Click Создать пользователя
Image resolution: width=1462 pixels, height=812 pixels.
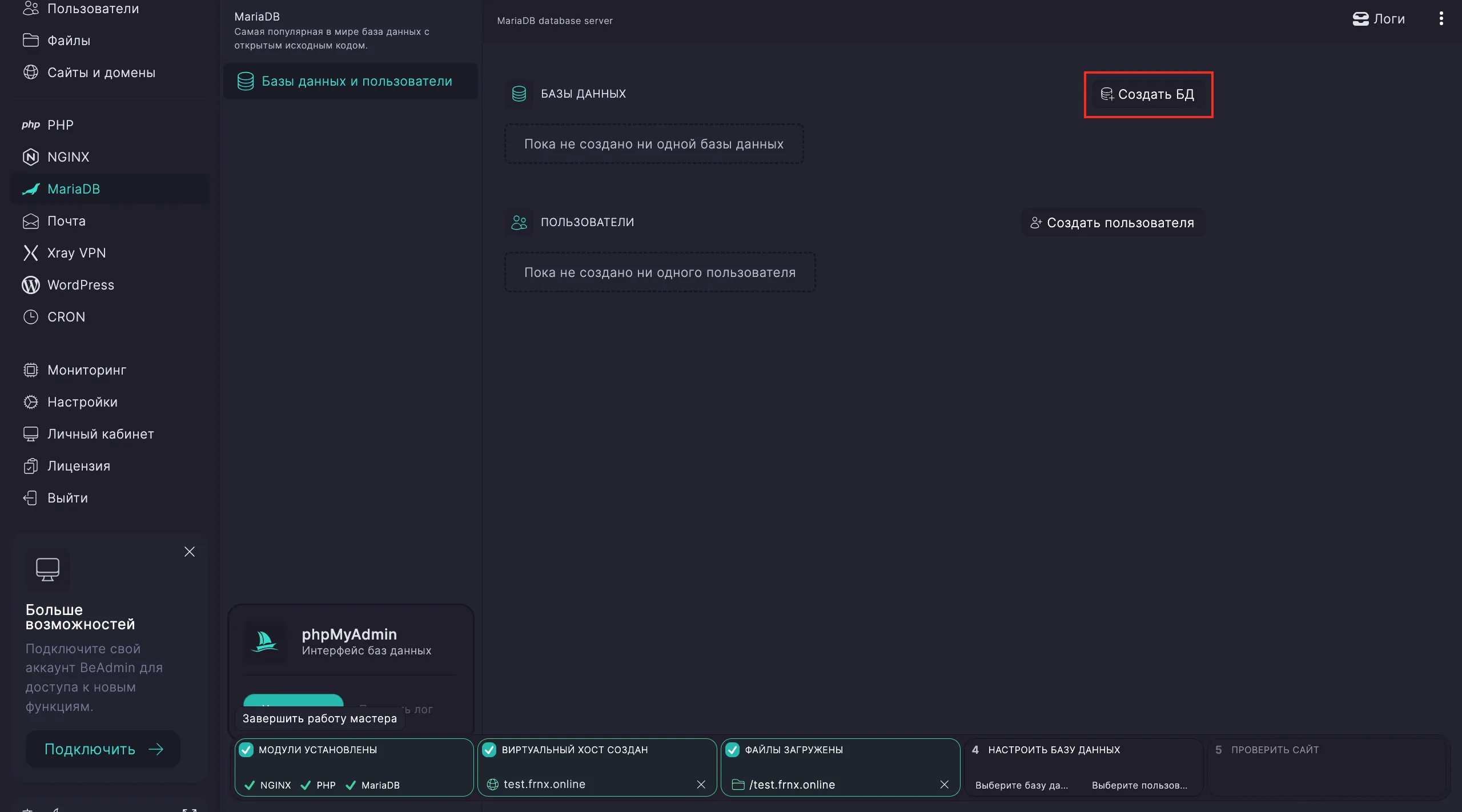coord(1112,222)
